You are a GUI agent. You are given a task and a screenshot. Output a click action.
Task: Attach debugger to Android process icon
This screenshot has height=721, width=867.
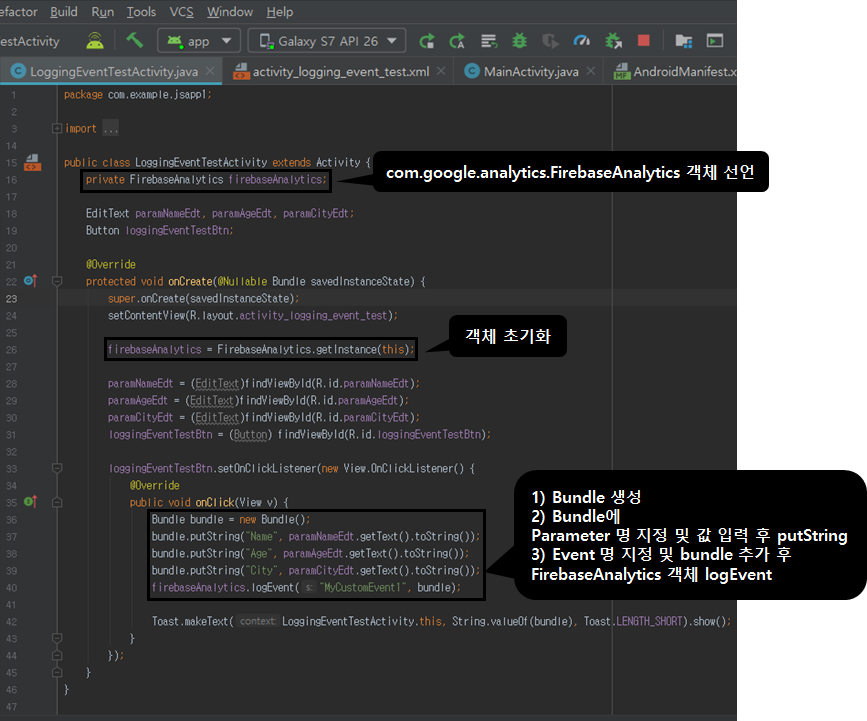(x=613, y=40)
